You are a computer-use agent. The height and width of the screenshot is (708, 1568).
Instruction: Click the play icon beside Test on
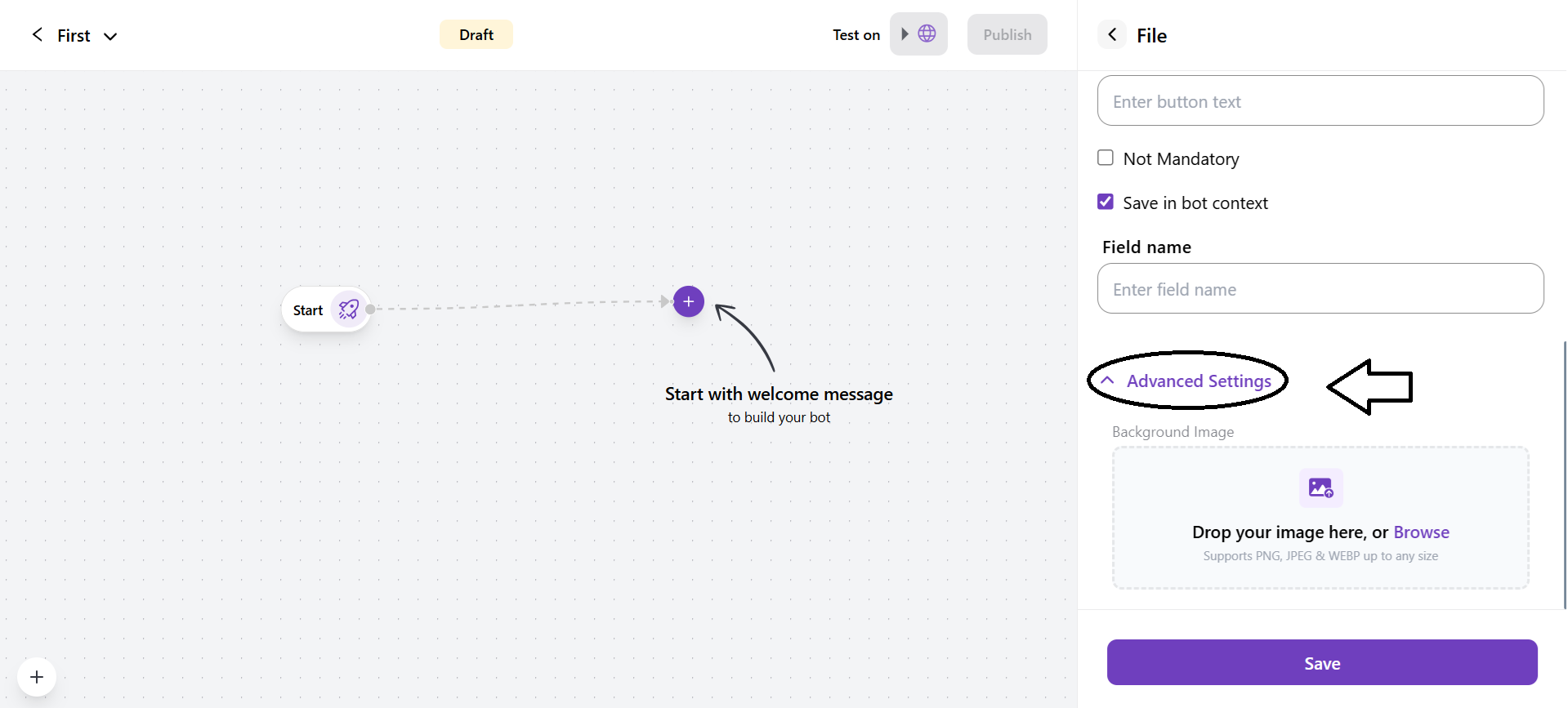click(905, 34)
